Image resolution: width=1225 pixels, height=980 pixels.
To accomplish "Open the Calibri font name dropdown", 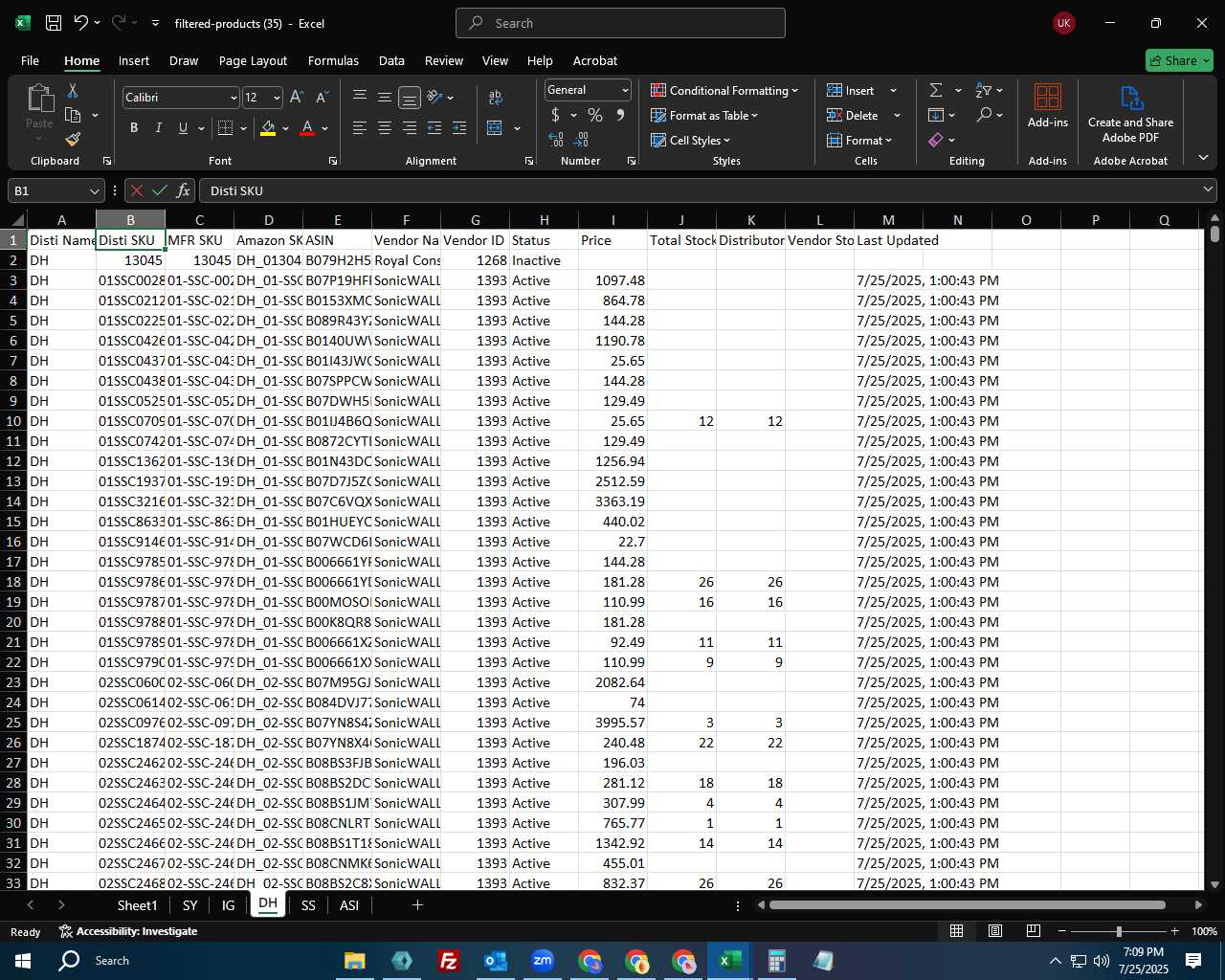I will (x=234, y=98).
